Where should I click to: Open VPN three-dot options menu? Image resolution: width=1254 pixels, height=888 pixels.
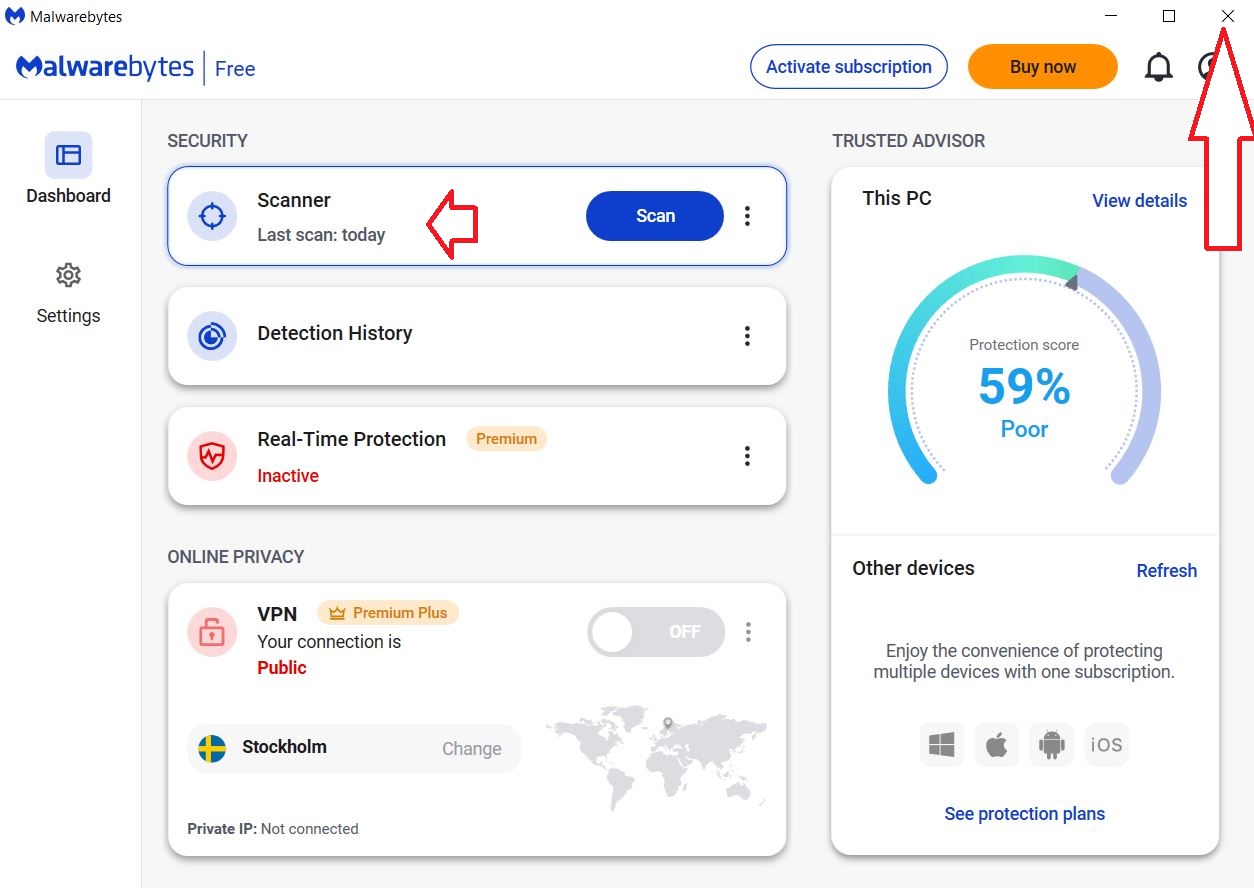pos(748,632)
